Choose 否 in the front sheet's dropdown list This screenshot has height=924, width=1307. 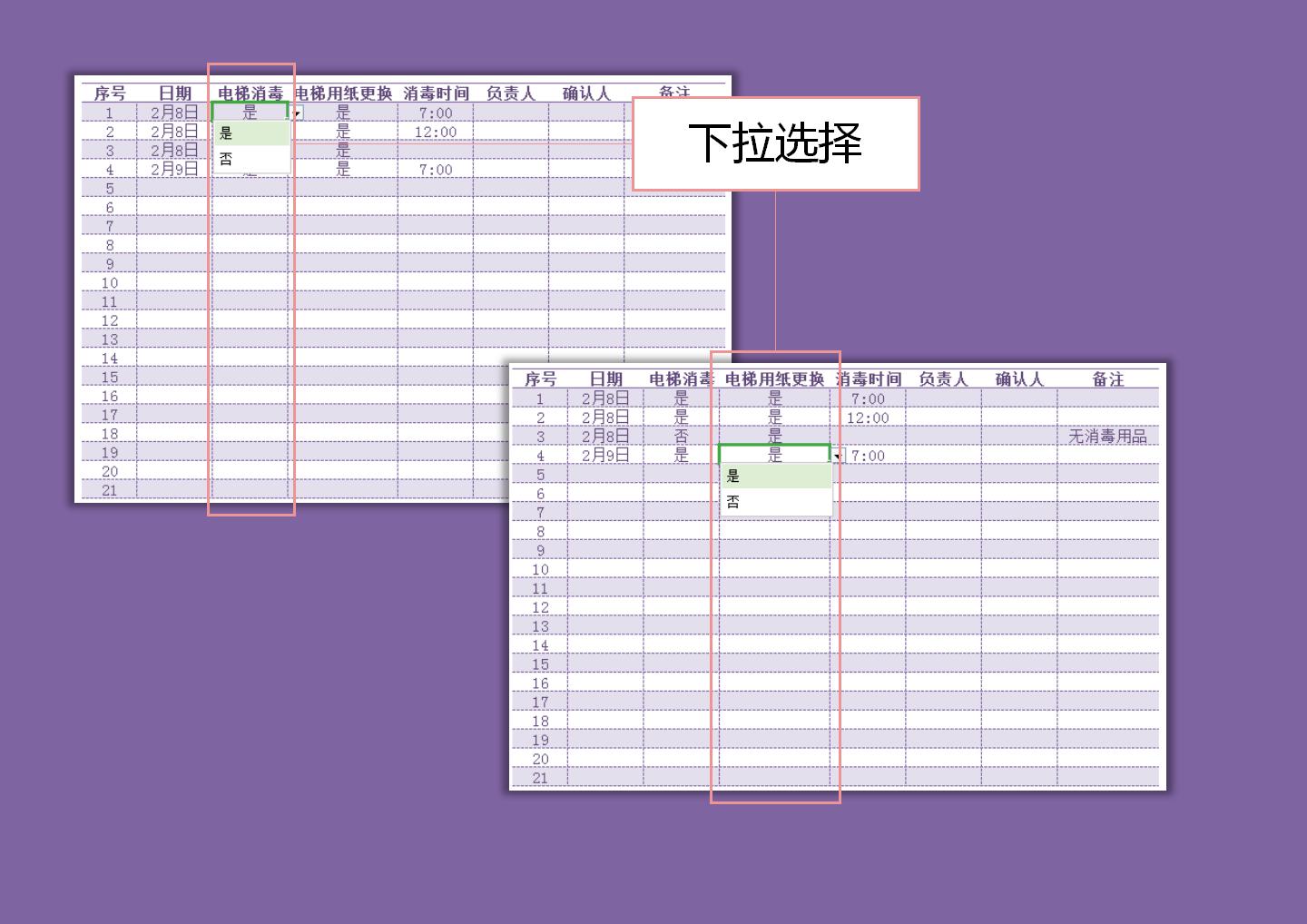pyautogui.click(x=776, y=502)
